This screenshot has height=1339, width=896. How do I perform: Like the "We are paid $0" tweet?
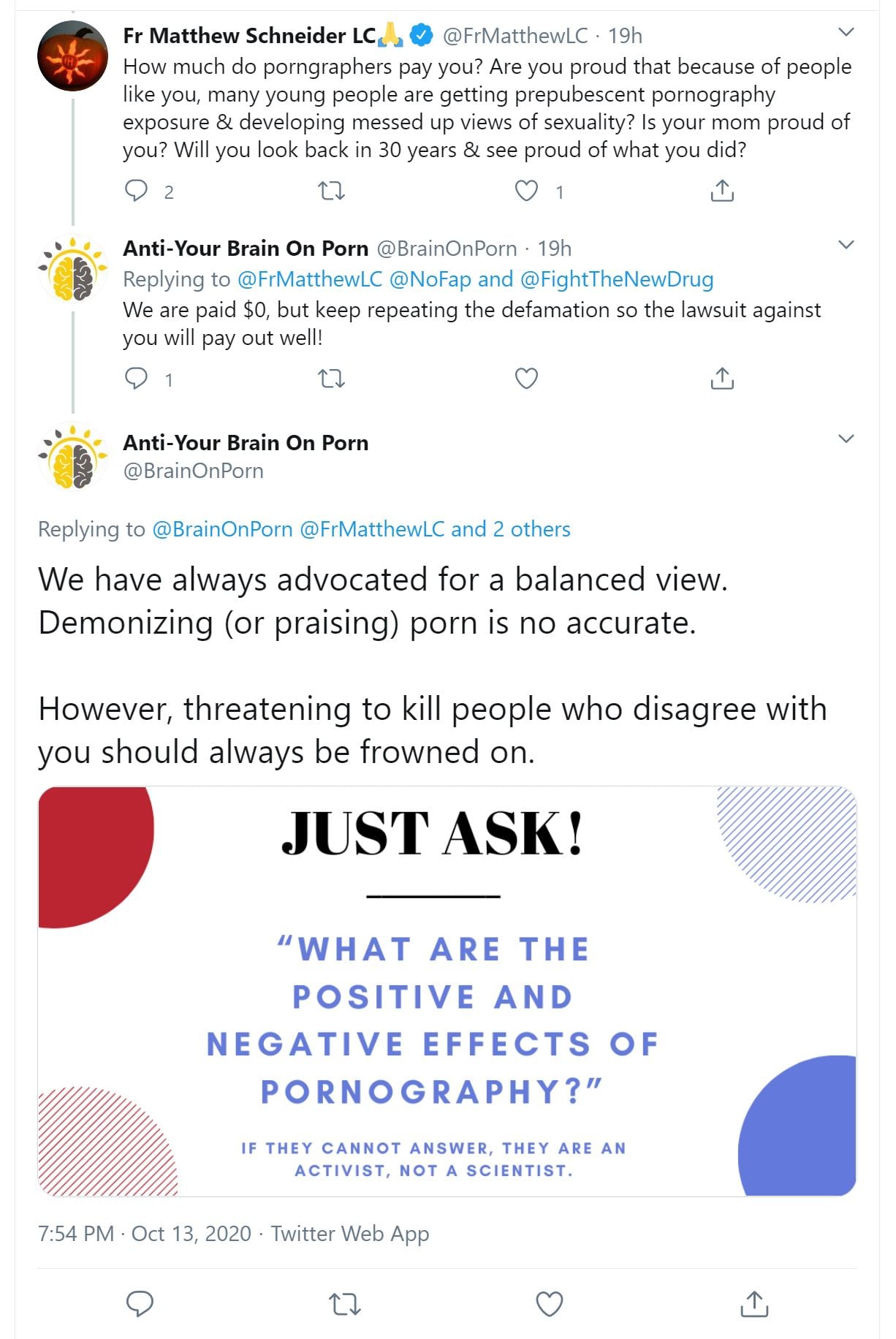pos(526,379)
